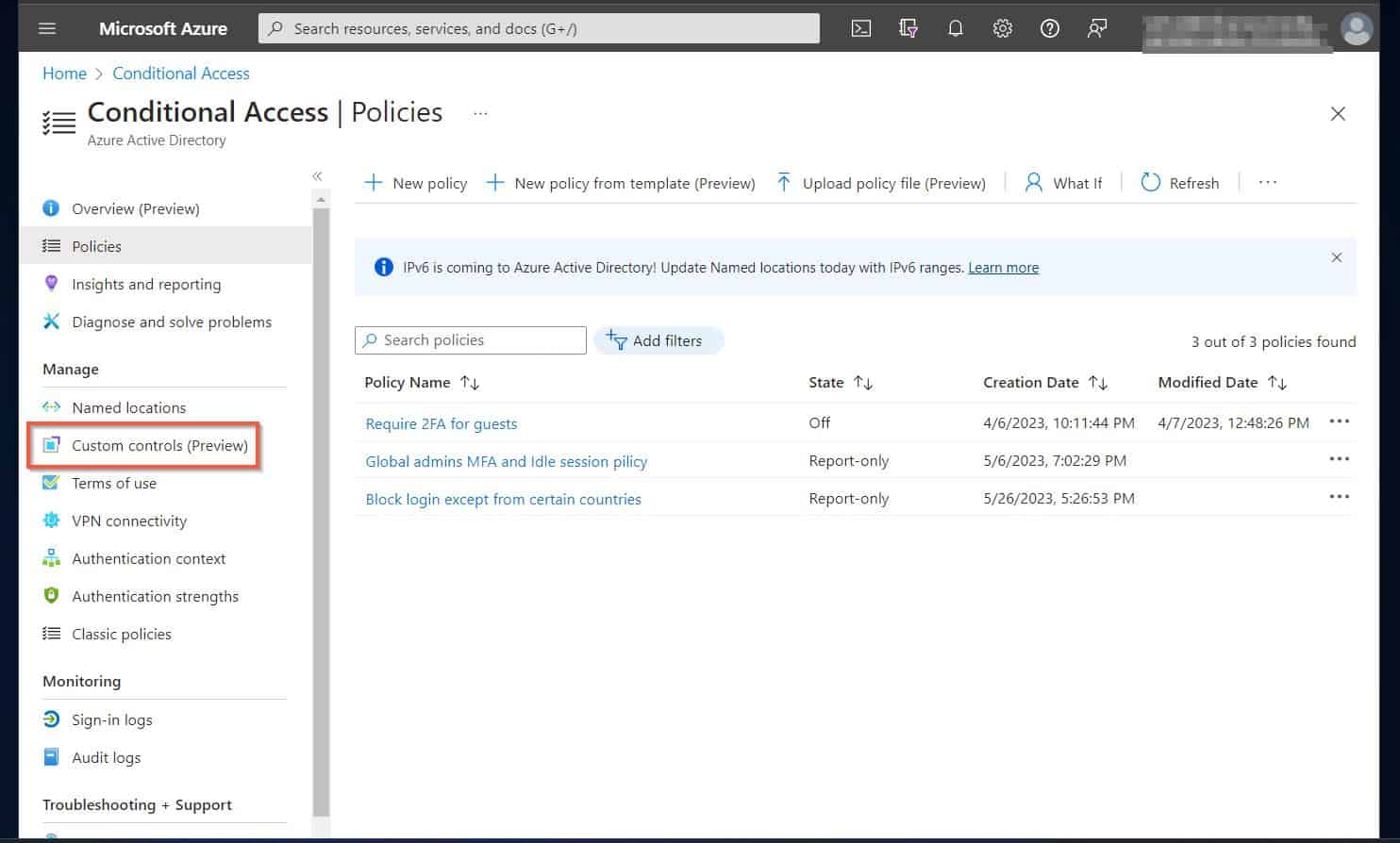
Task: Open the ellipsis menu beside Refresh
Action: tap(1267, 182)
